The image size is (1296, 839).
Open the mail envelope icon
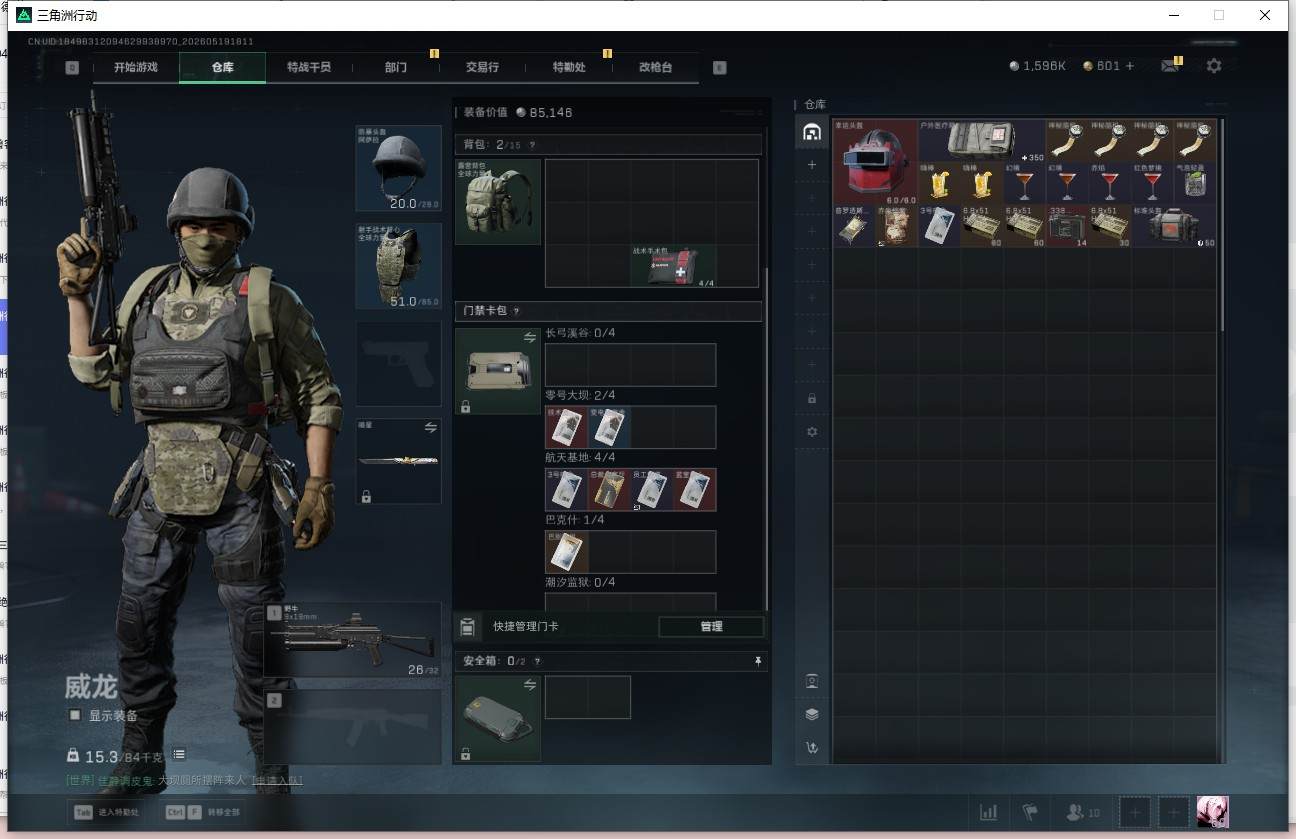(1169, 66)
